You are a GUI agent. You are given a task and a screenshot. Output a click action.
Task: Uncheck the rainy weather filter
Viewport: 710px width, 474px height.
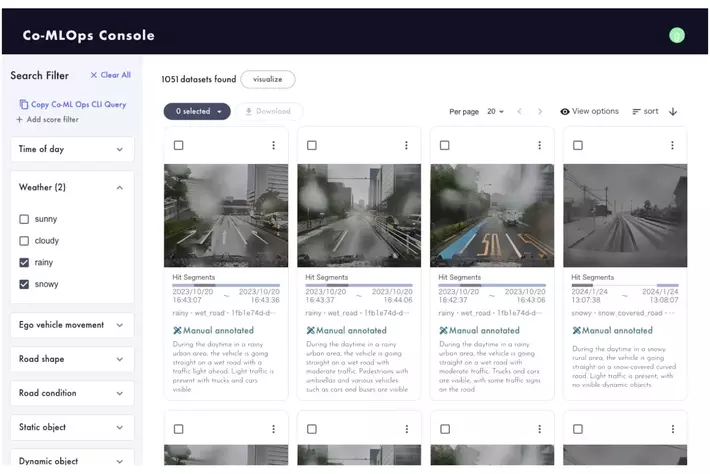tap(24, 263)
